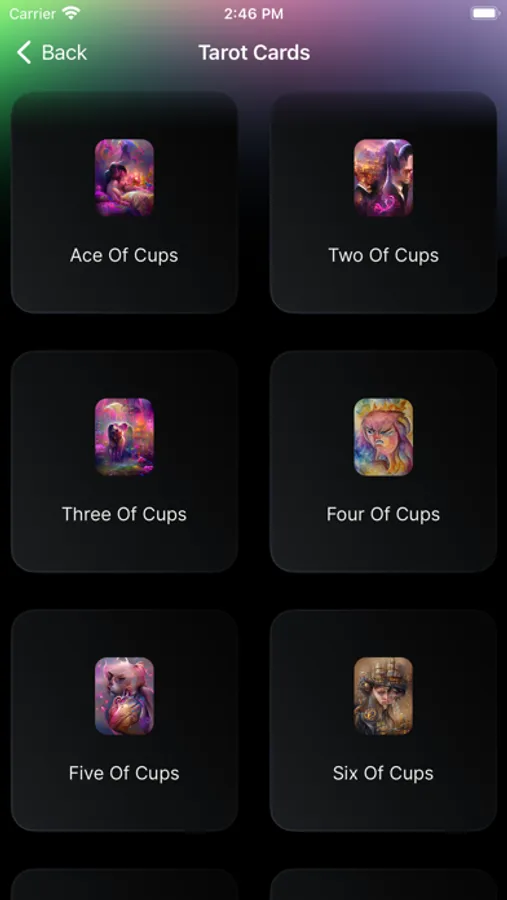Select the Two Of Cups card image
This screenshot has height=900, width=507.
tap(383, 178)
